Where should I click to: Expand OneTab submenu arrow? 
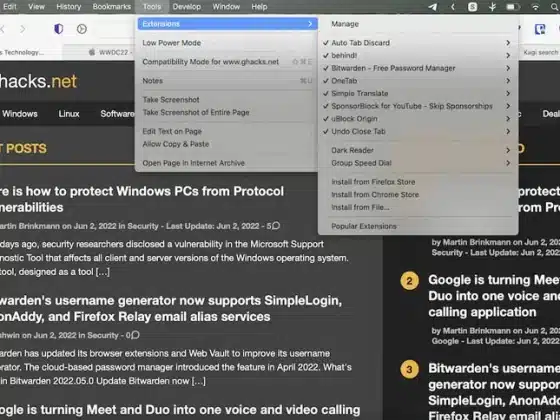(508, 81)
